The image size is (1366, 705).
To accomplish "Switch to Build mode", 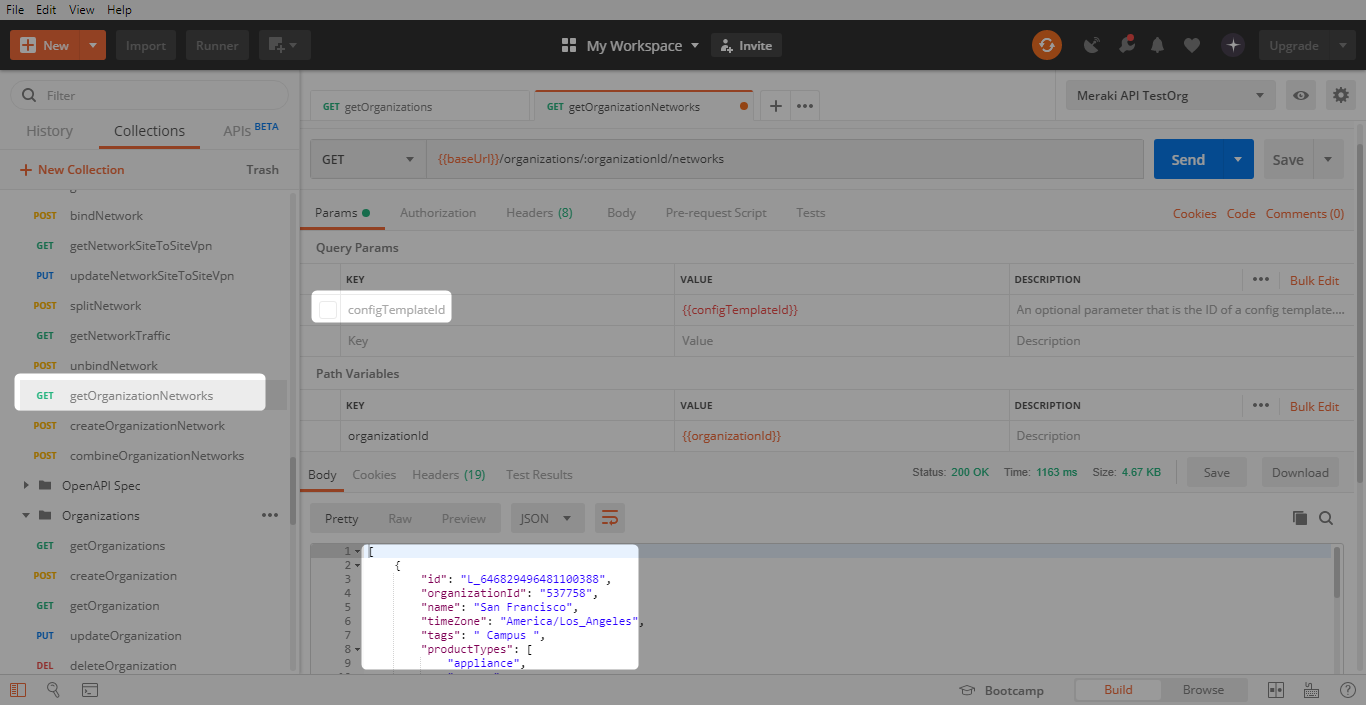I will coord(1118,690).
